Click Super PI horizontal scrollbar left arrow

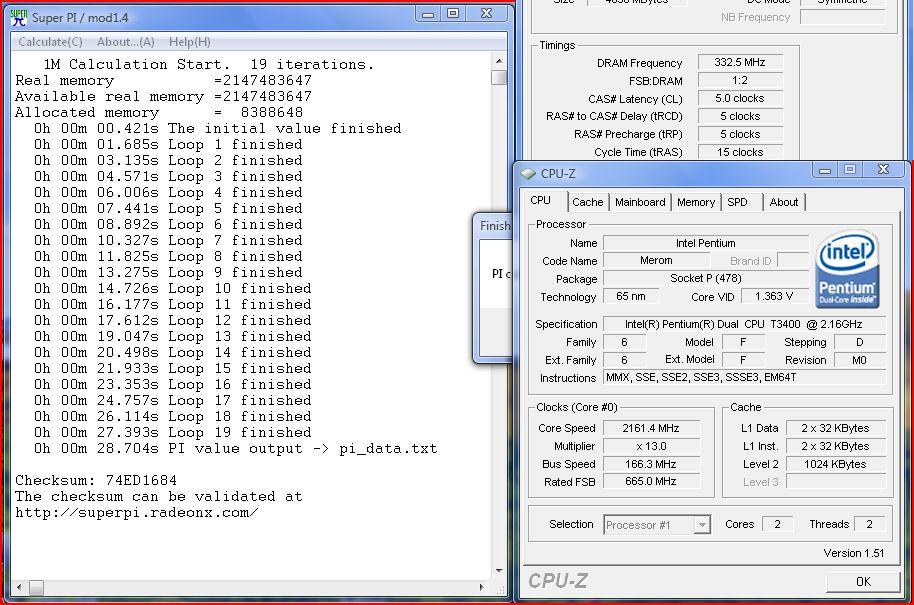pos(19,588)
